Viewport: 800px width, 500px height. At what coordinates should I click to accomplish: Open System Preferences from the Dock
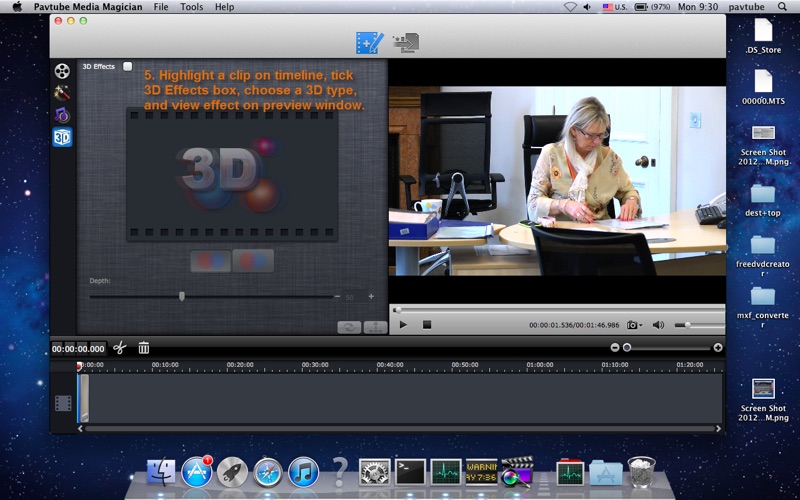click(x=375, y=472)
